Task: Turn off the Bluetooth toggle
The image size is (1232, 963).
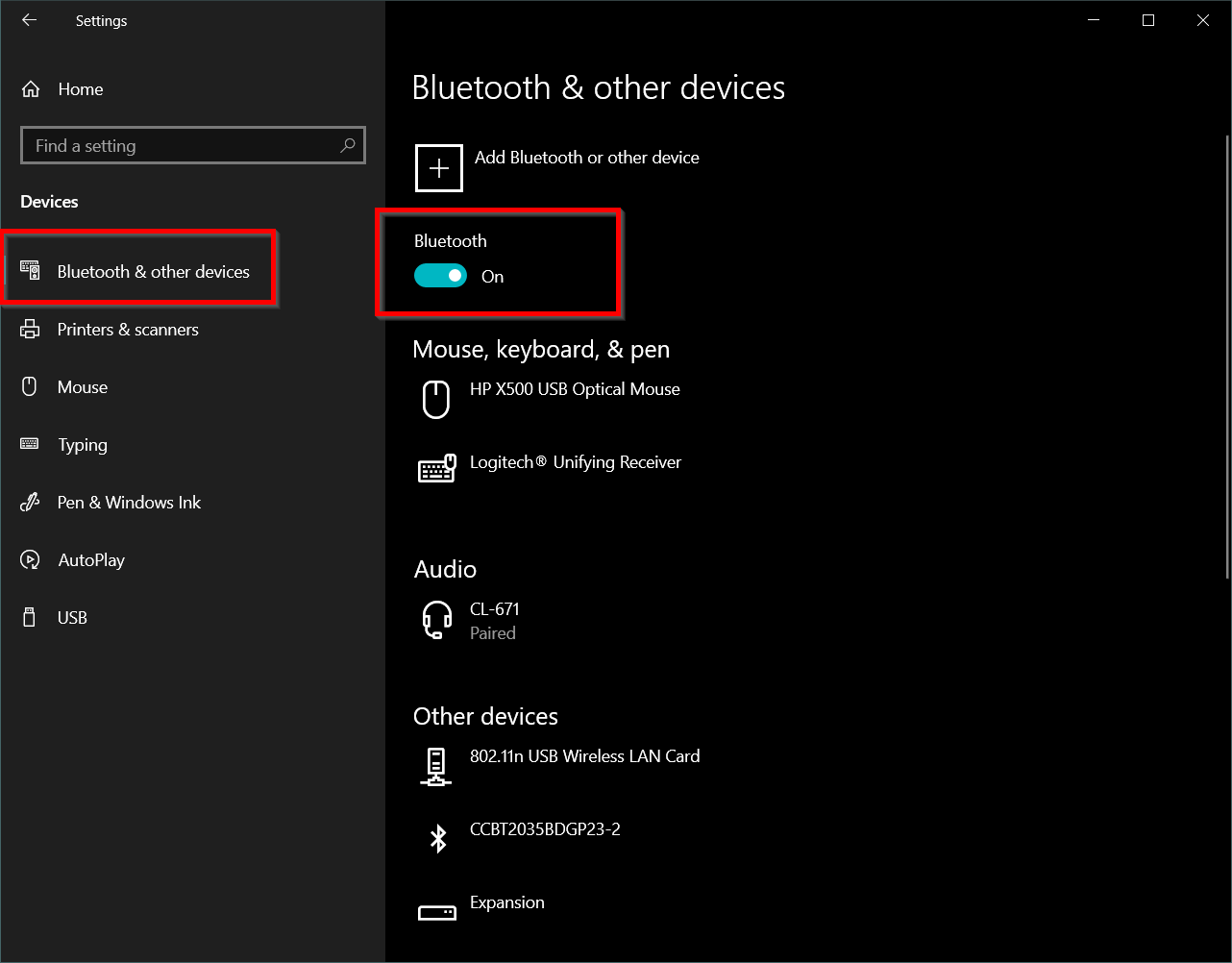Action: coord(440,275)
